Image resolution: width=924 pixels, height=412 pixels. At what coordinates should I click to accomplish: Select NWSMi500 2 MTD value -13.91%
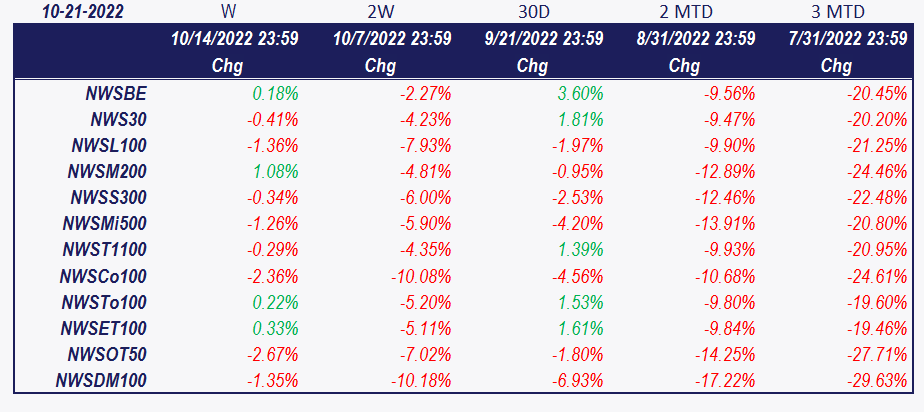tap(725, 224)
